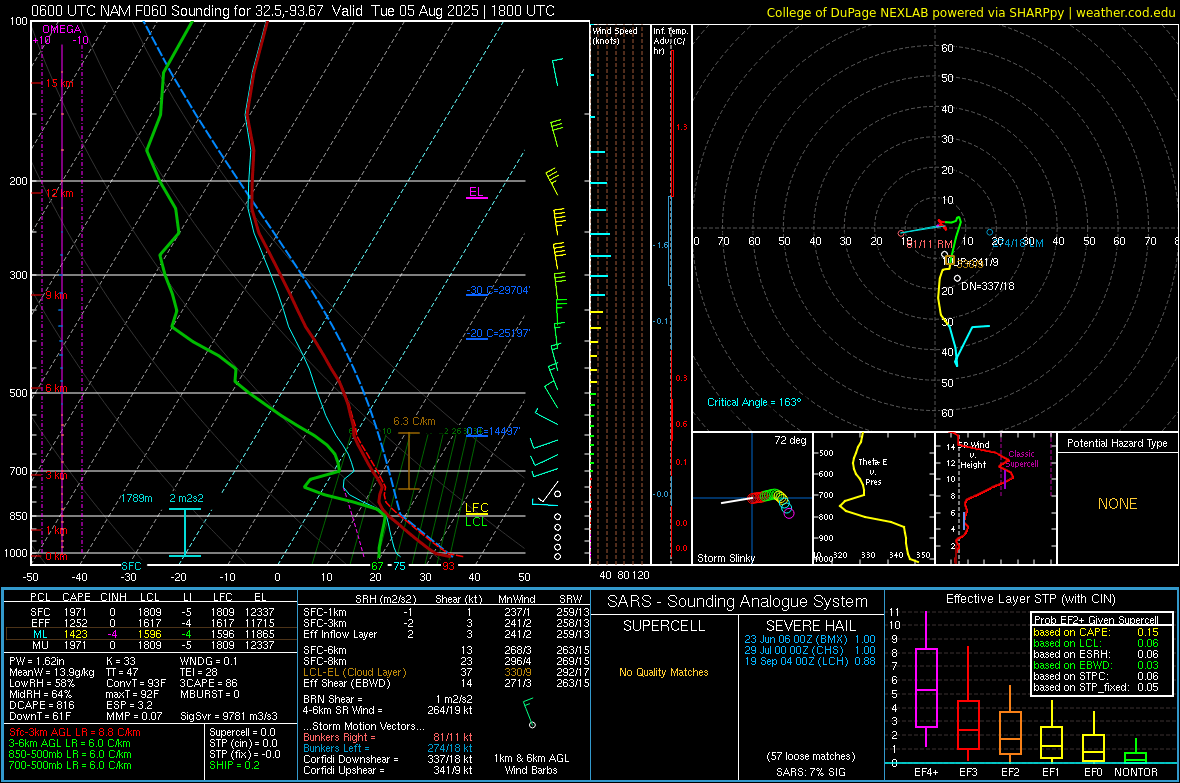The width and height of the screenshot is (1180, 783).
Task: Click the MBURST = 0 value
Action: pos(209,694)
